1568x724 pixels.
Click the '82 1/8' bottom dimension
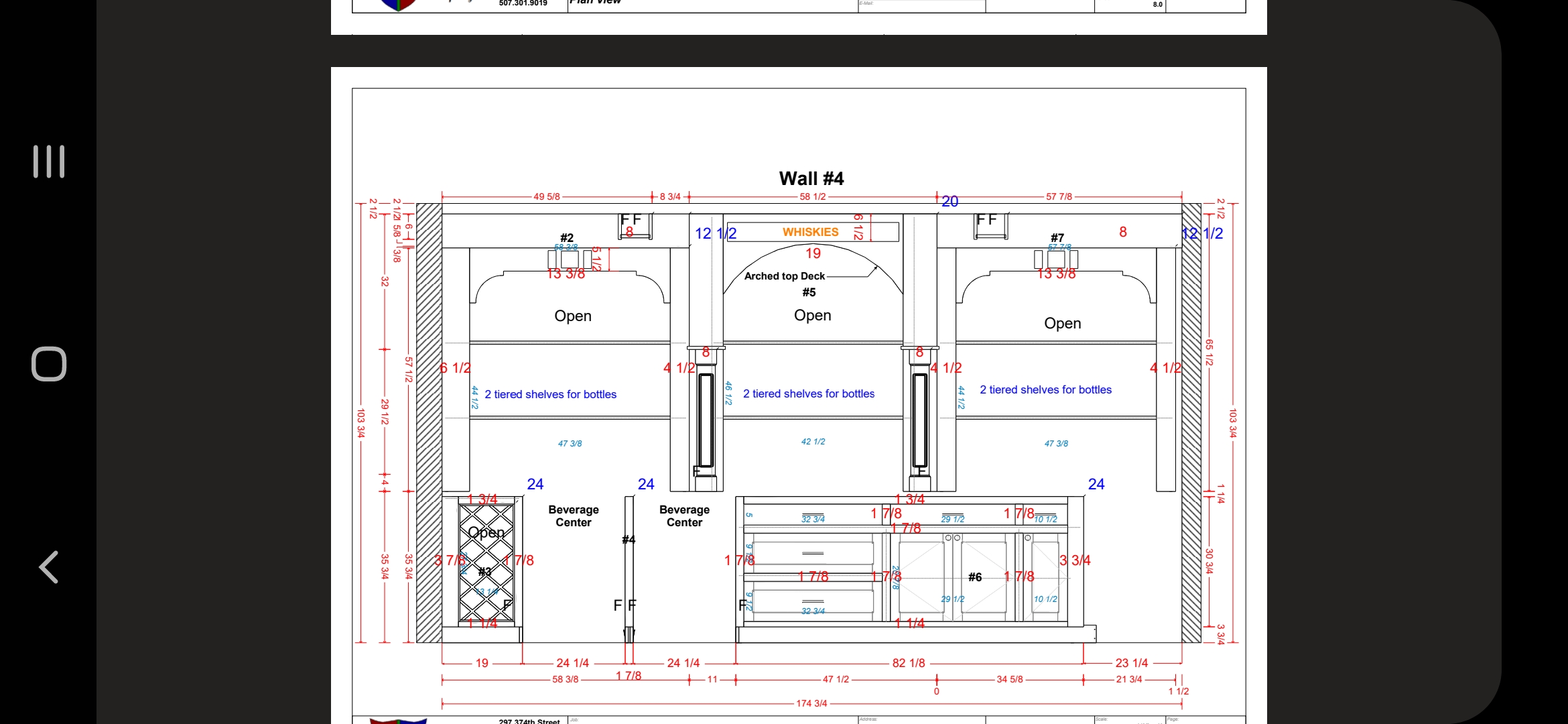(909, 663)
